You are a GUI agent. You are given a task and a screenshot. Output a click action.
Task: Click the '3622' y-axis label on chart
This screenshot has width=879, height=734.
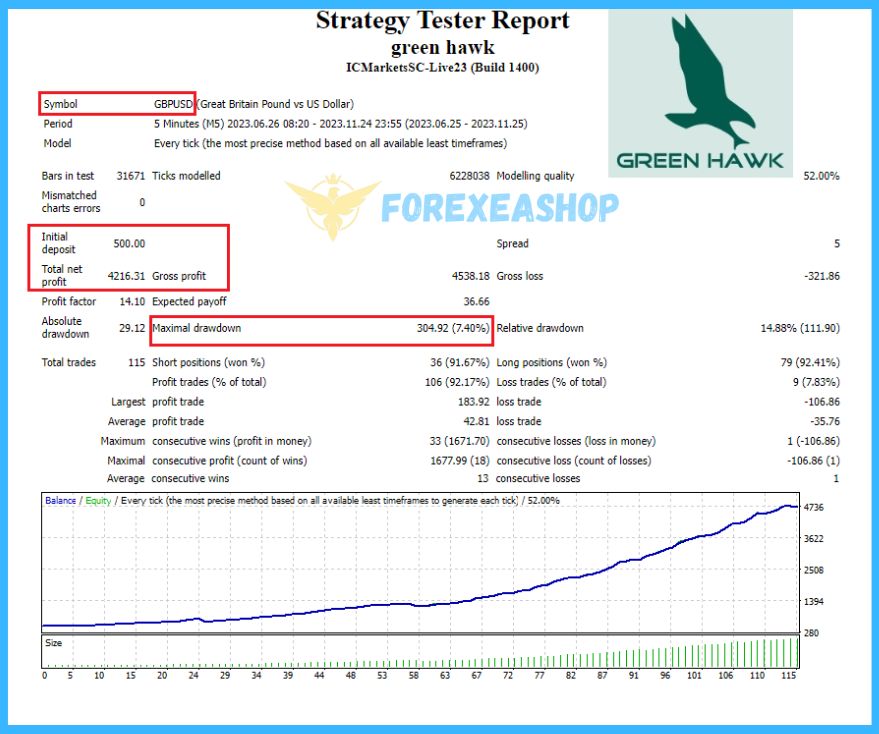[x=814, y=539]
